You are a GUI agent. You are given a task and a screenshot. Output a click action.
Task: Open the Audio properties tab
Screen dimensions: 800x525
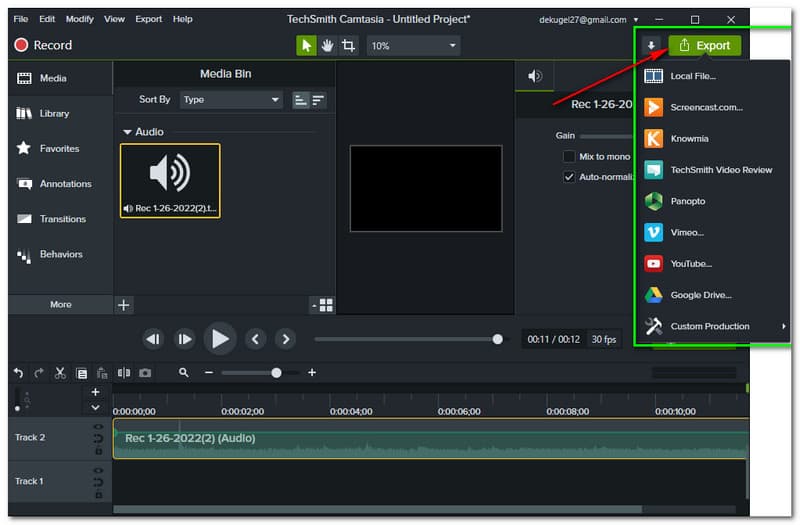coord(535,76)
